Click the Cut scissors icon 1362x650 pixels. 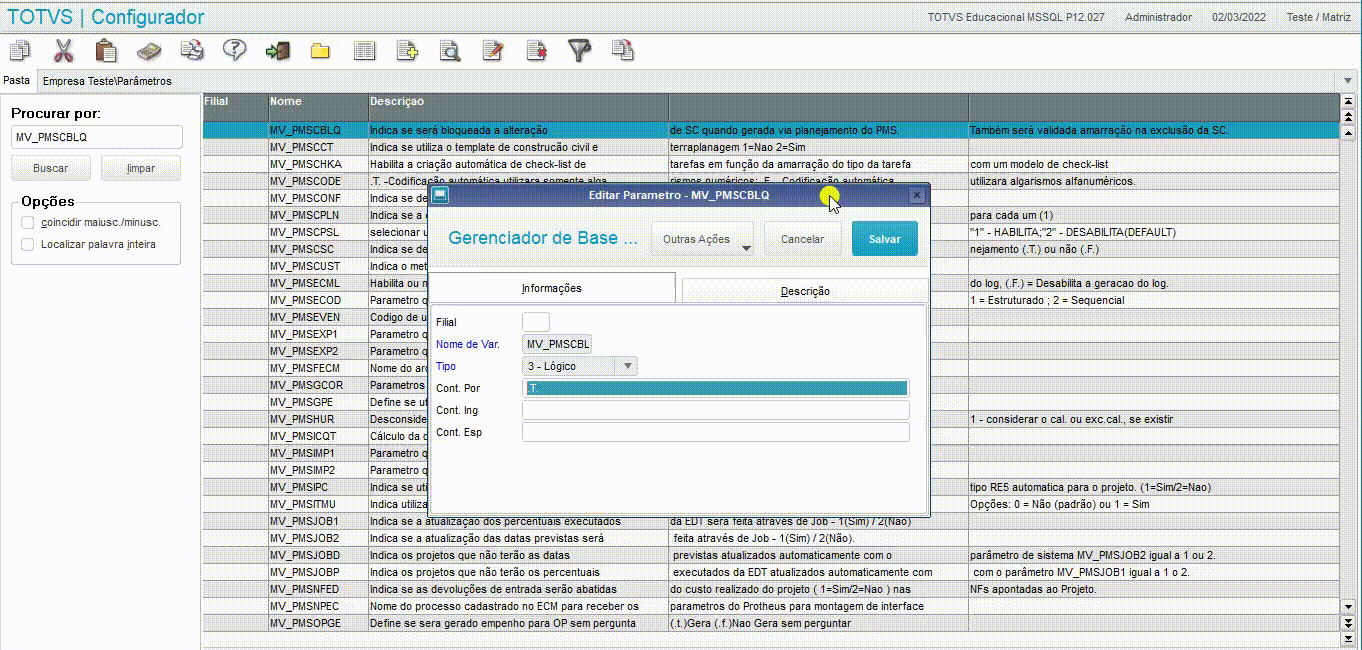pos(63,50)
